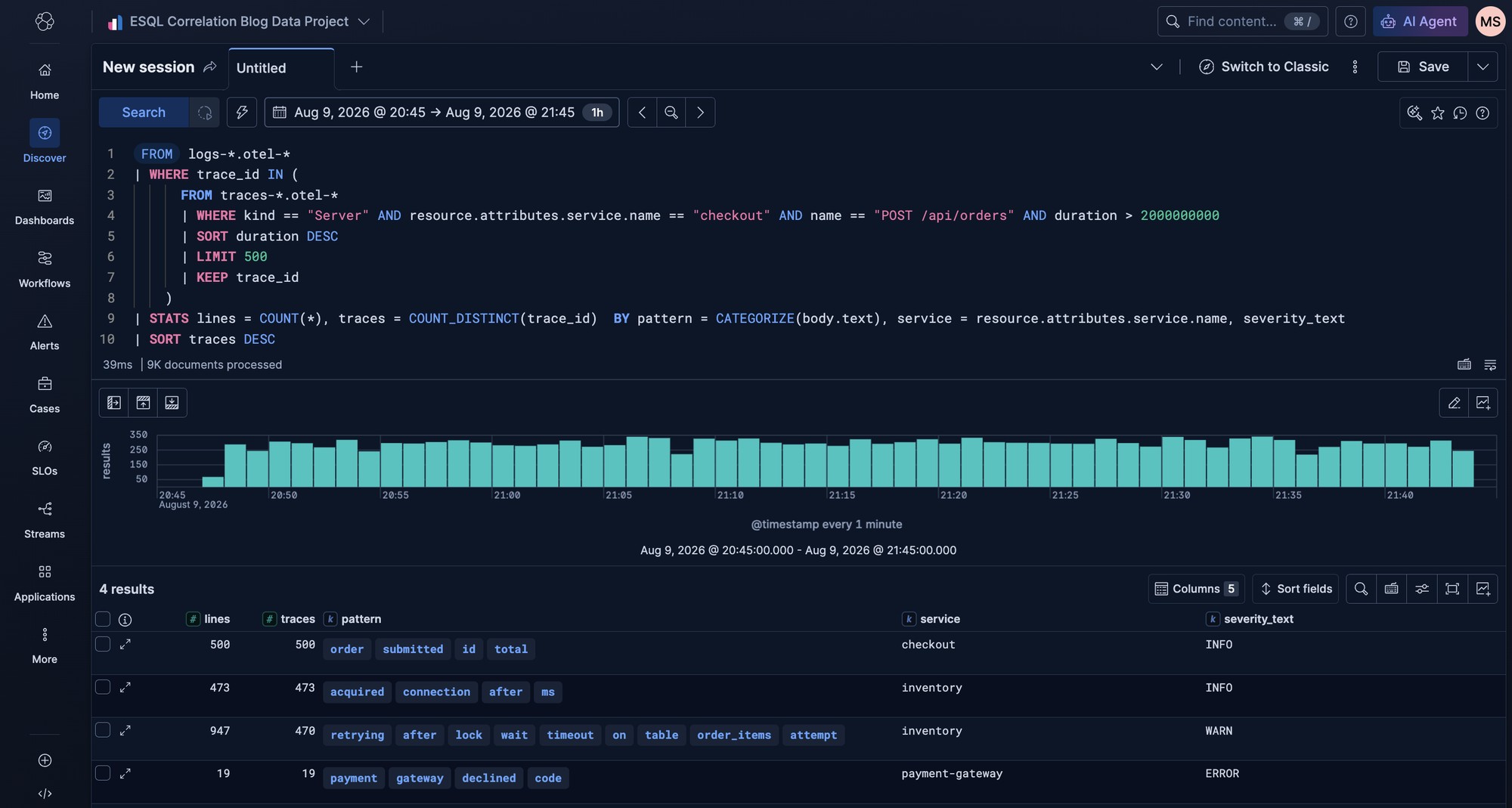The image size is (1512, 808).
Task: Enter fullscreen for the results table
Action: 1452,589
